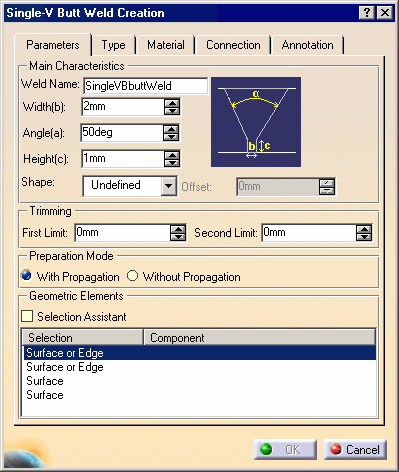Image resolution: width=399 pixels, height=472 pixels.
Task: Increase Width(b) with up arrow
Action: pyautogui.click(x=172, y=103)
